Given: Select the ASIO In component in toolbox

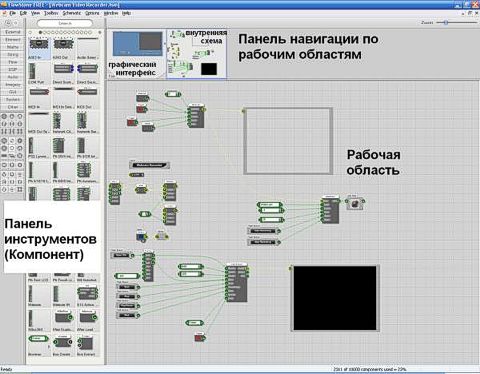Looking at the screenshot, I should [x=39, y=48].
